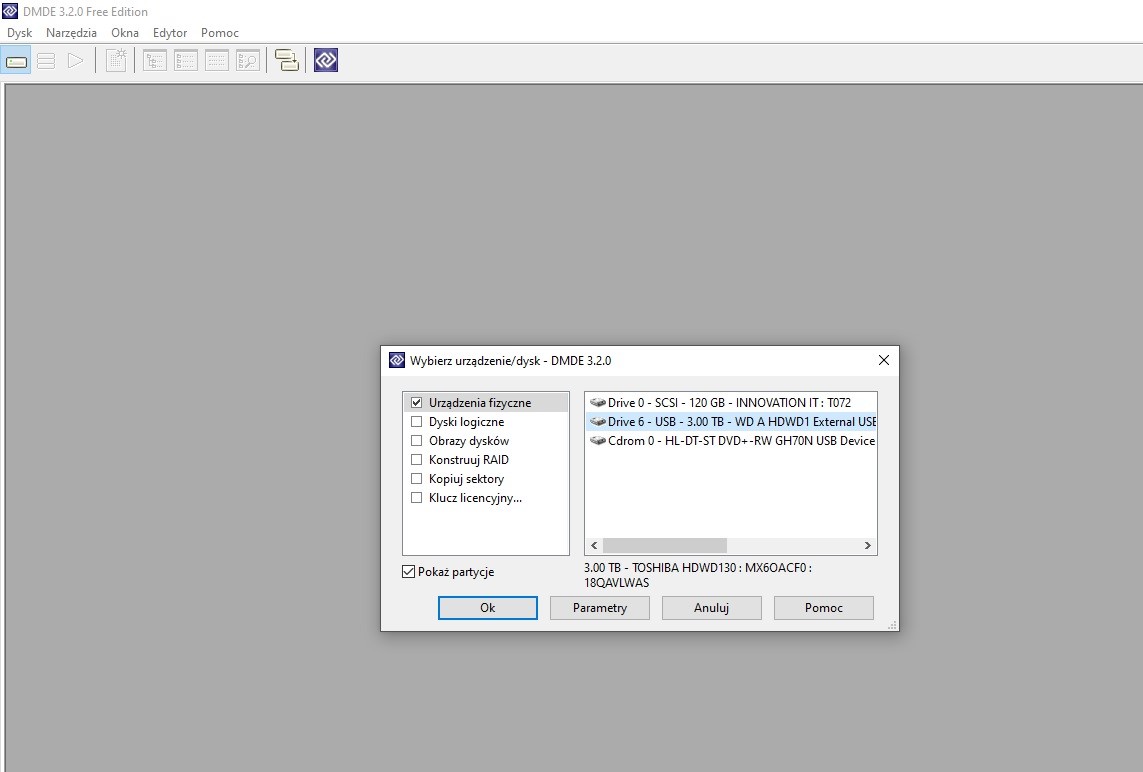This screenshot has height=772, width=1143.
Task: Click right arrow of drive list scrollbar
Action: pos(867,545)
